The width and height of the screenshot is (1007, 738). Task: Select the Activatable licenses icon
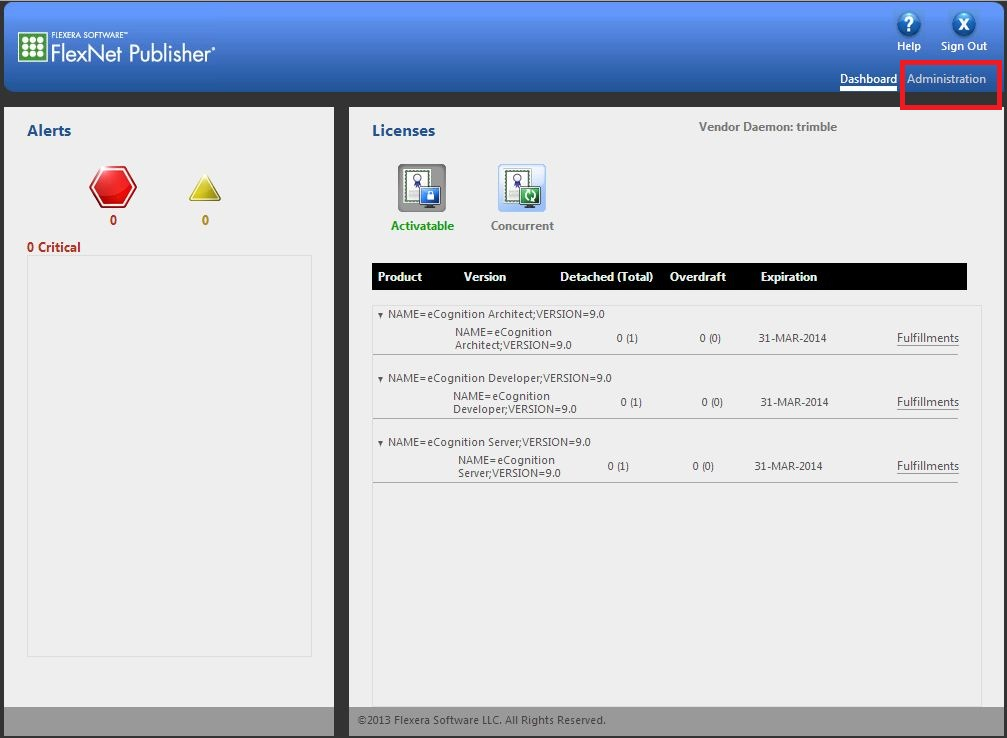point(422,188)
